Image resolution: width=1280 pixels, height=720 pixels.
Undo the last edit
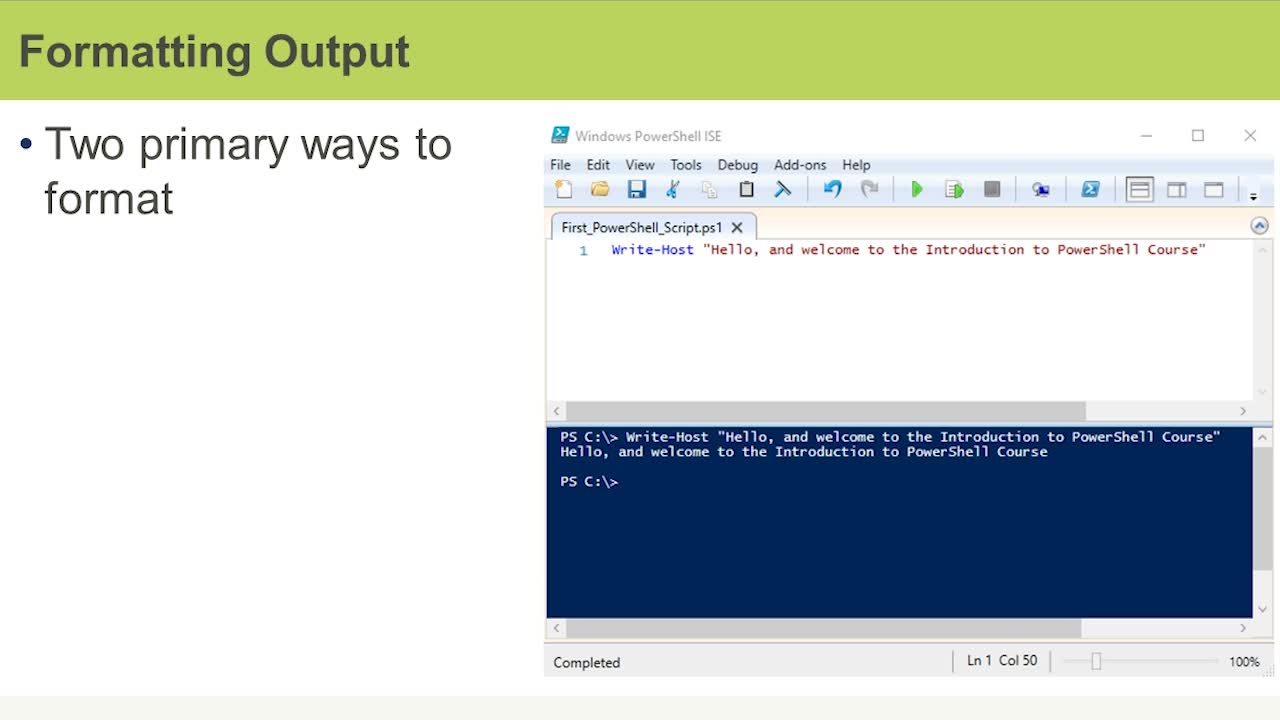click(832, 190)
